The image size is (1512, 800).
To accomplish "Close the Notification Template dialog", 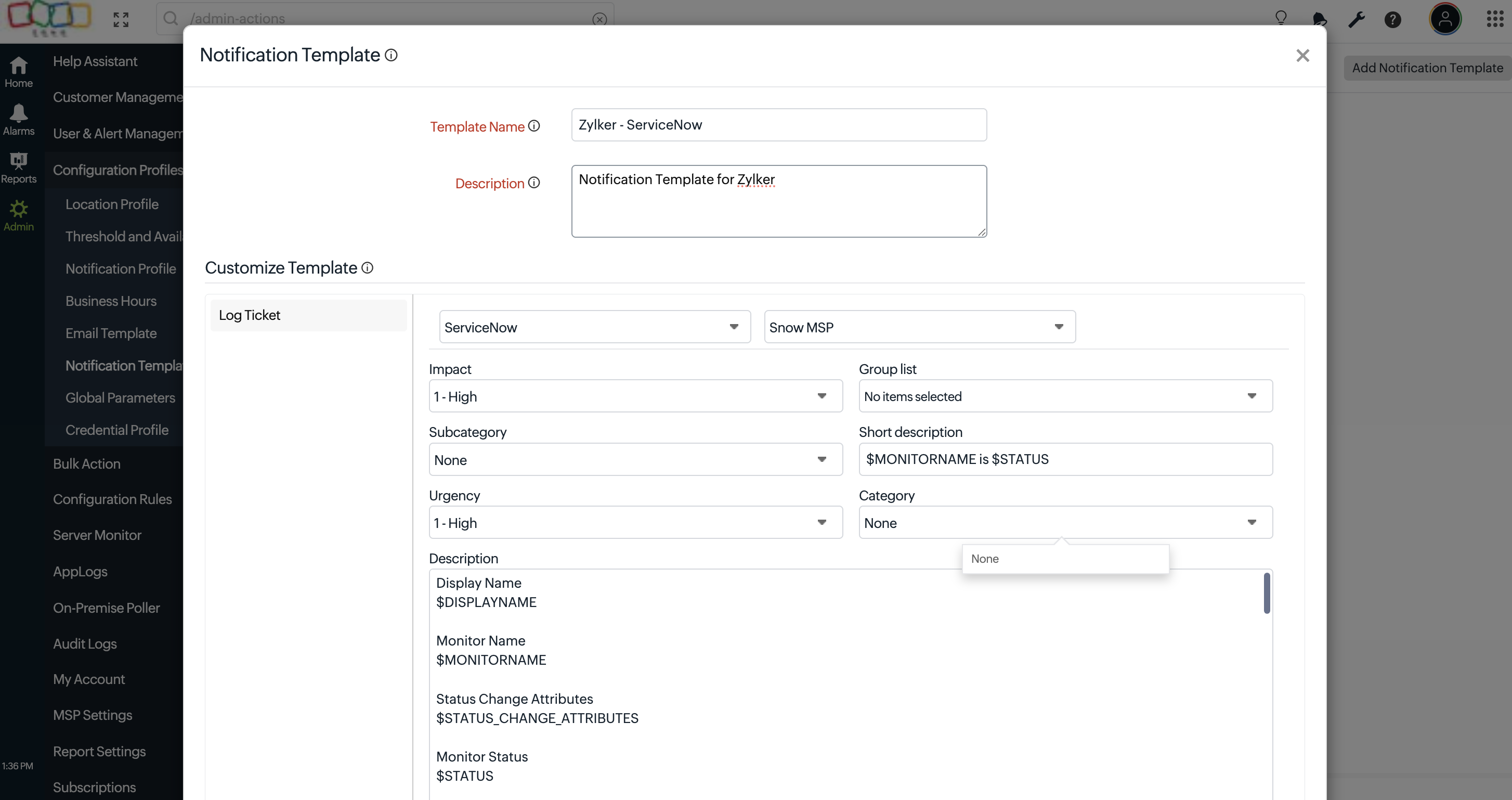I will point(1302,56).
